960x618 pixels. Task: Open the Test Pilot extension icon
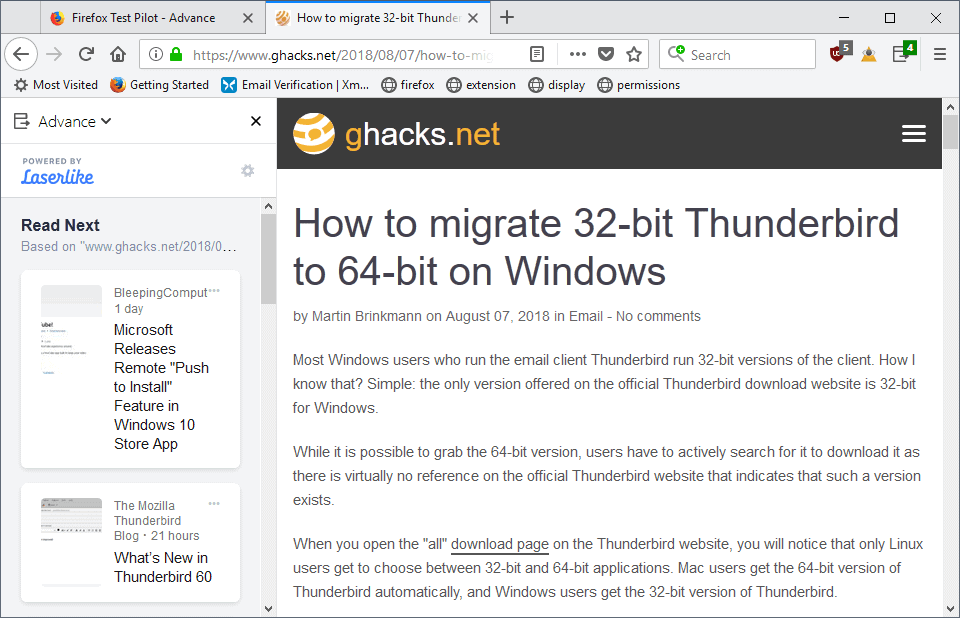coord(869,55)
